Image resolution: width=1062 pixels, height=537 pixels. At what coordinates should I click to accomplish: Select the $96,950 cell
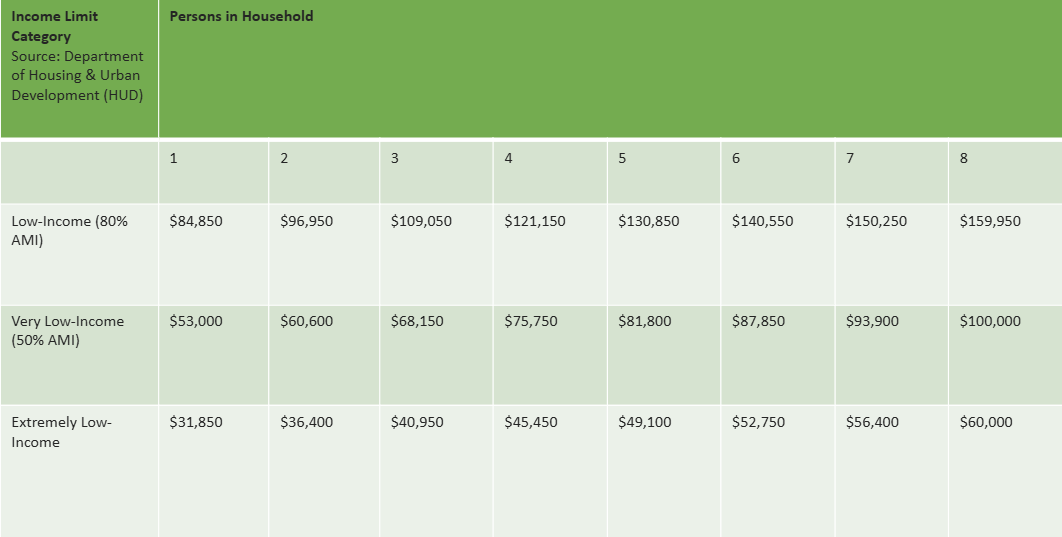click(307, 221)
